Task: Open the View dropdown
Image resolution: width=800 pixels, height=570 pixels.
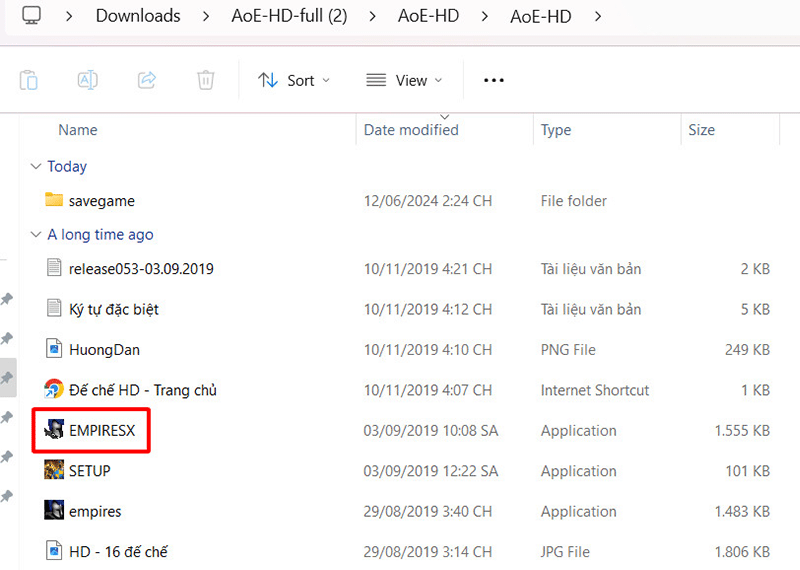Action: click(403, 80)
